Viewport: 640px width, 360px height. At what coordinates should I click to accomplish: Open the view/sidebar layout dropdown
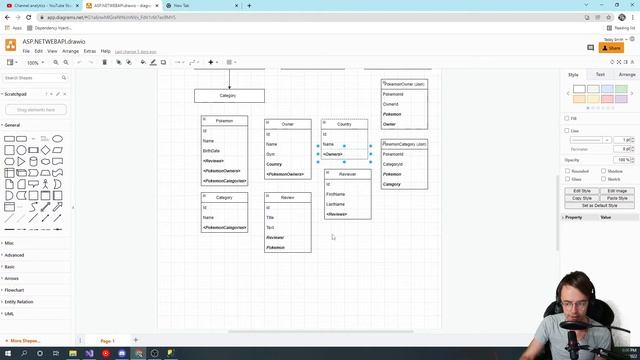pyautogui.click(x=12, y=62)
